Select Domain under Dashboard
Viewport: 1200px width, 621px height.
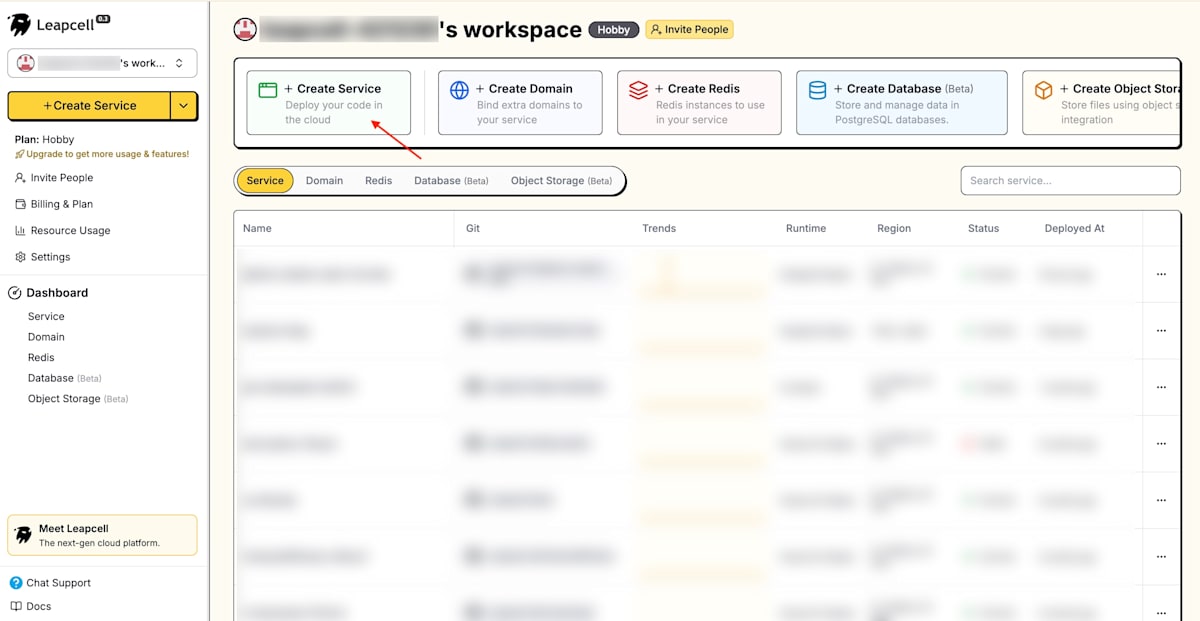[46, 337]
